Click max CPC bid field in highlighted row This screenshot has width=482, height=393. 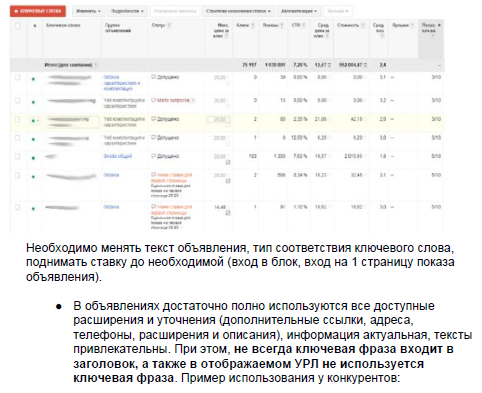click(x=219, y=119)
